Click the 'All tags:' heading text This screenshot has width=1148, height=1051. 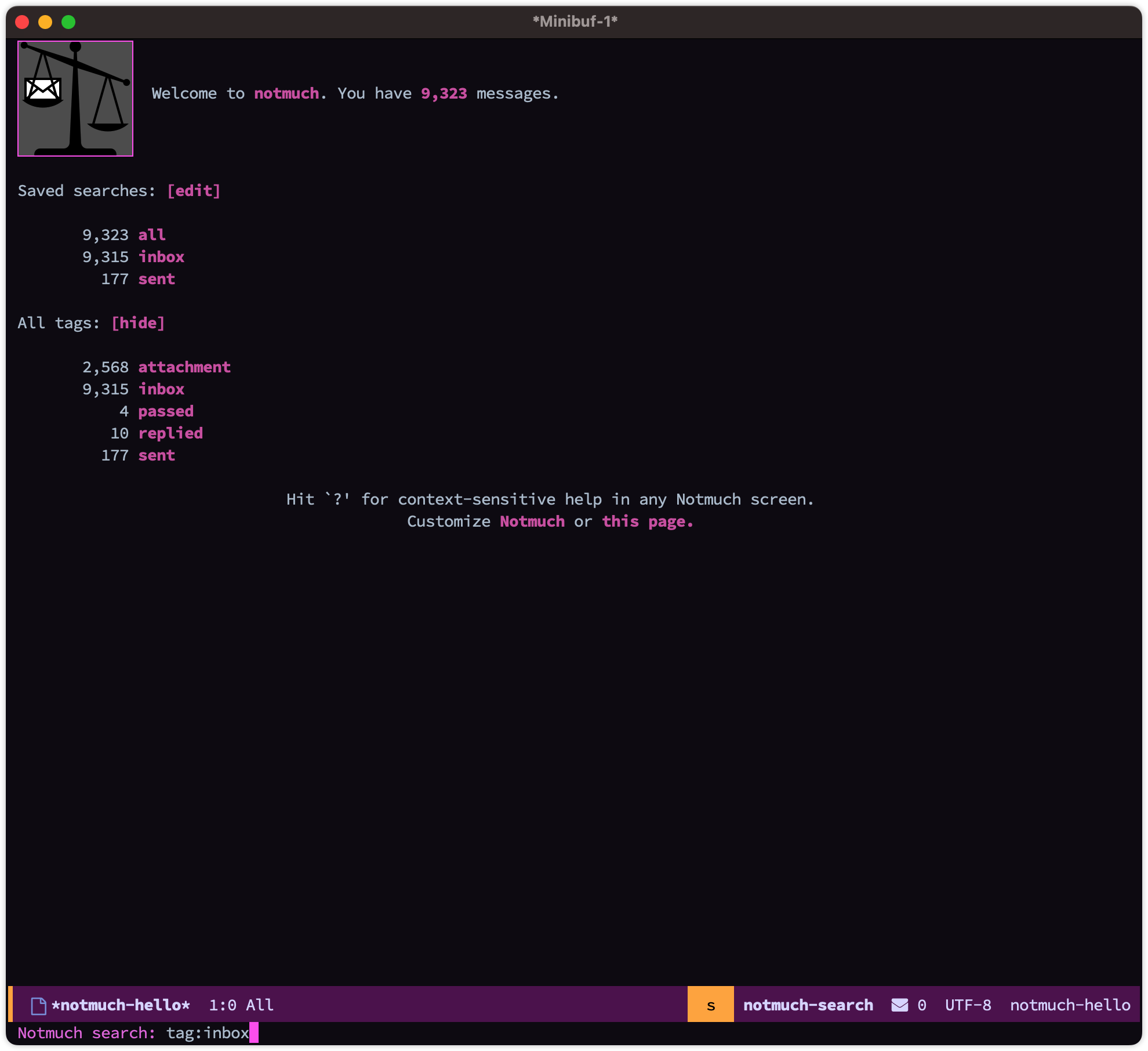(x=59, y=323)
